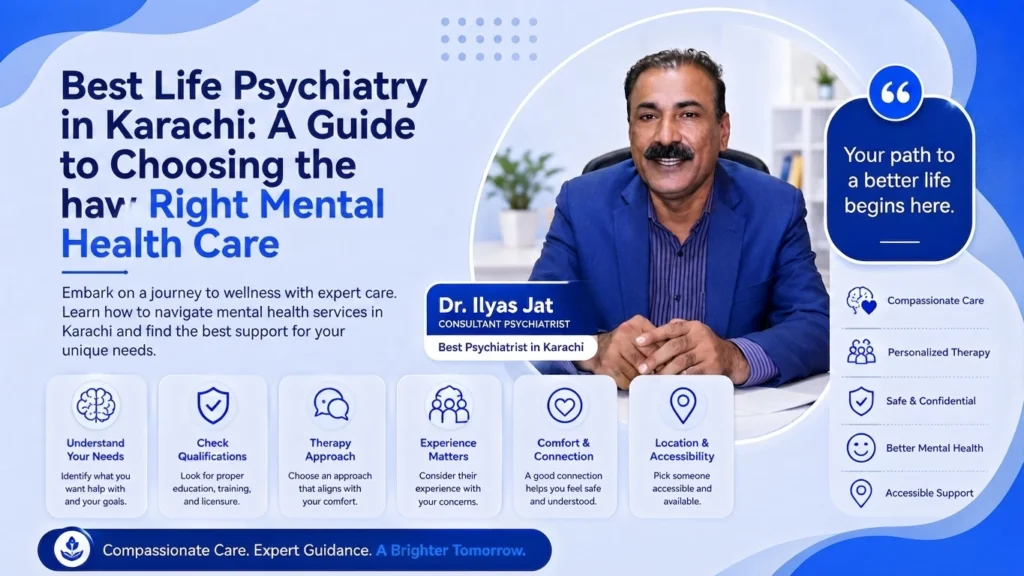Select the Check Qualifications card title

click(x=212, y=449)
